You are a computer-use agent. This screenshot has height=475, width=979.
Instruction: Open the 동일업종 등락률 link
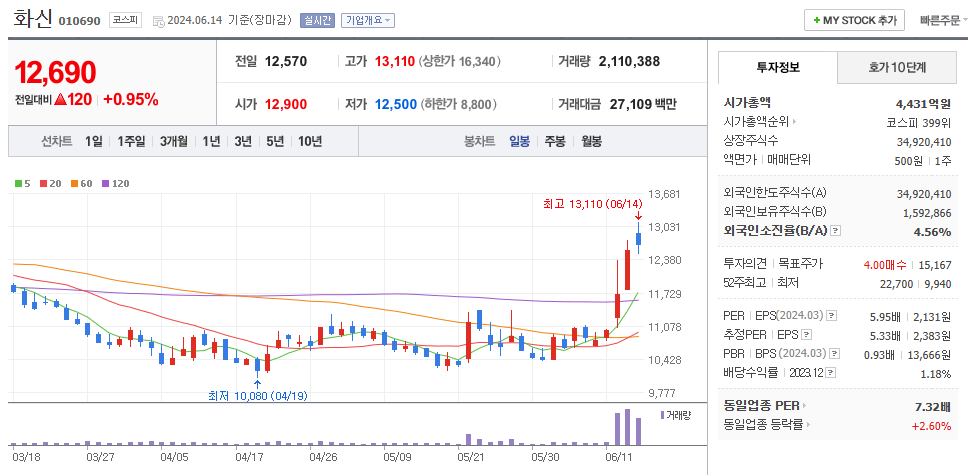click(x=767, y=425)
